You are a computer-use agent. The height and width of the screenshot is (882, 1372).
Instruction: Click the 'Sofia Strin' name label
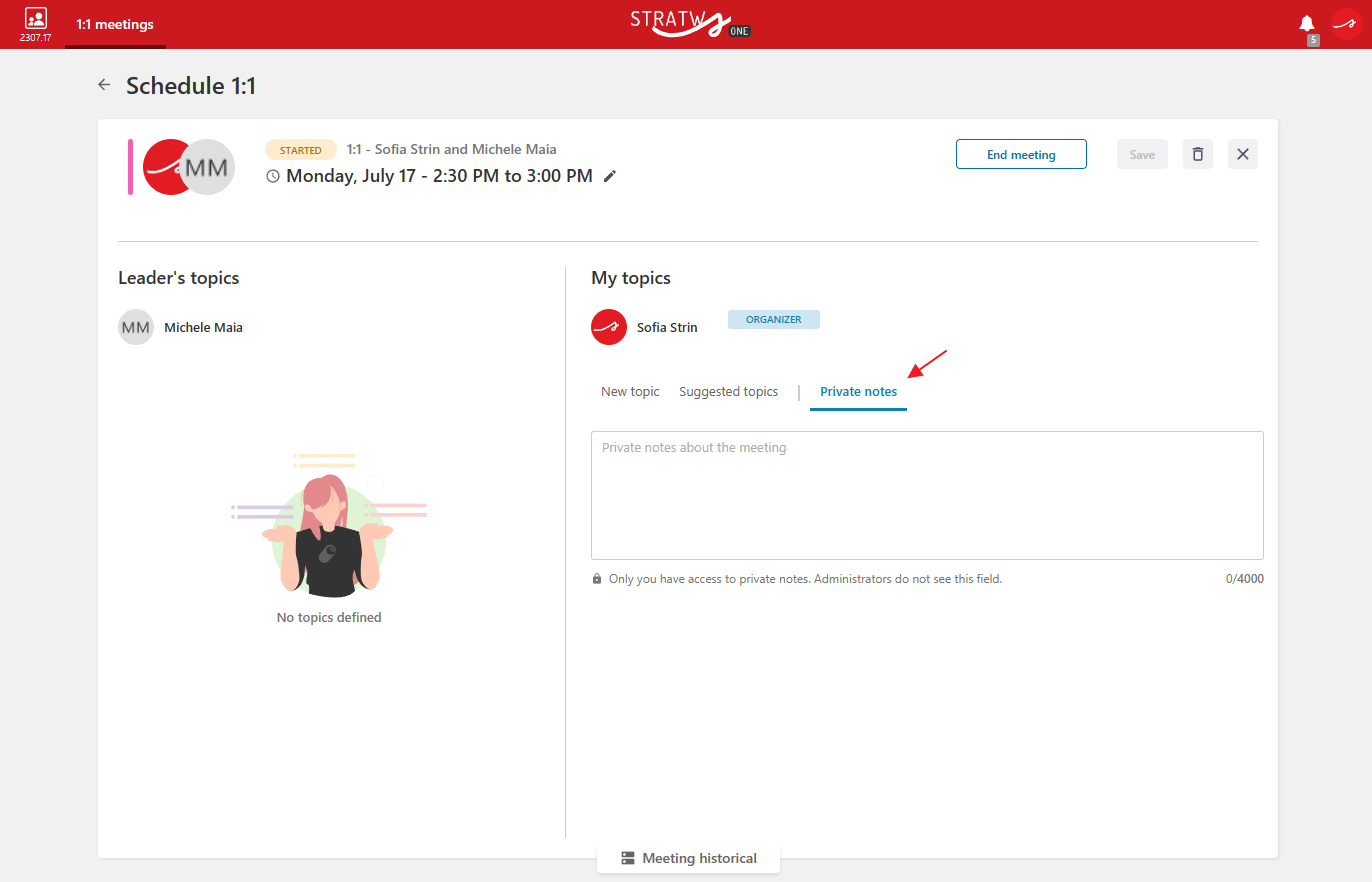(667, 327)
